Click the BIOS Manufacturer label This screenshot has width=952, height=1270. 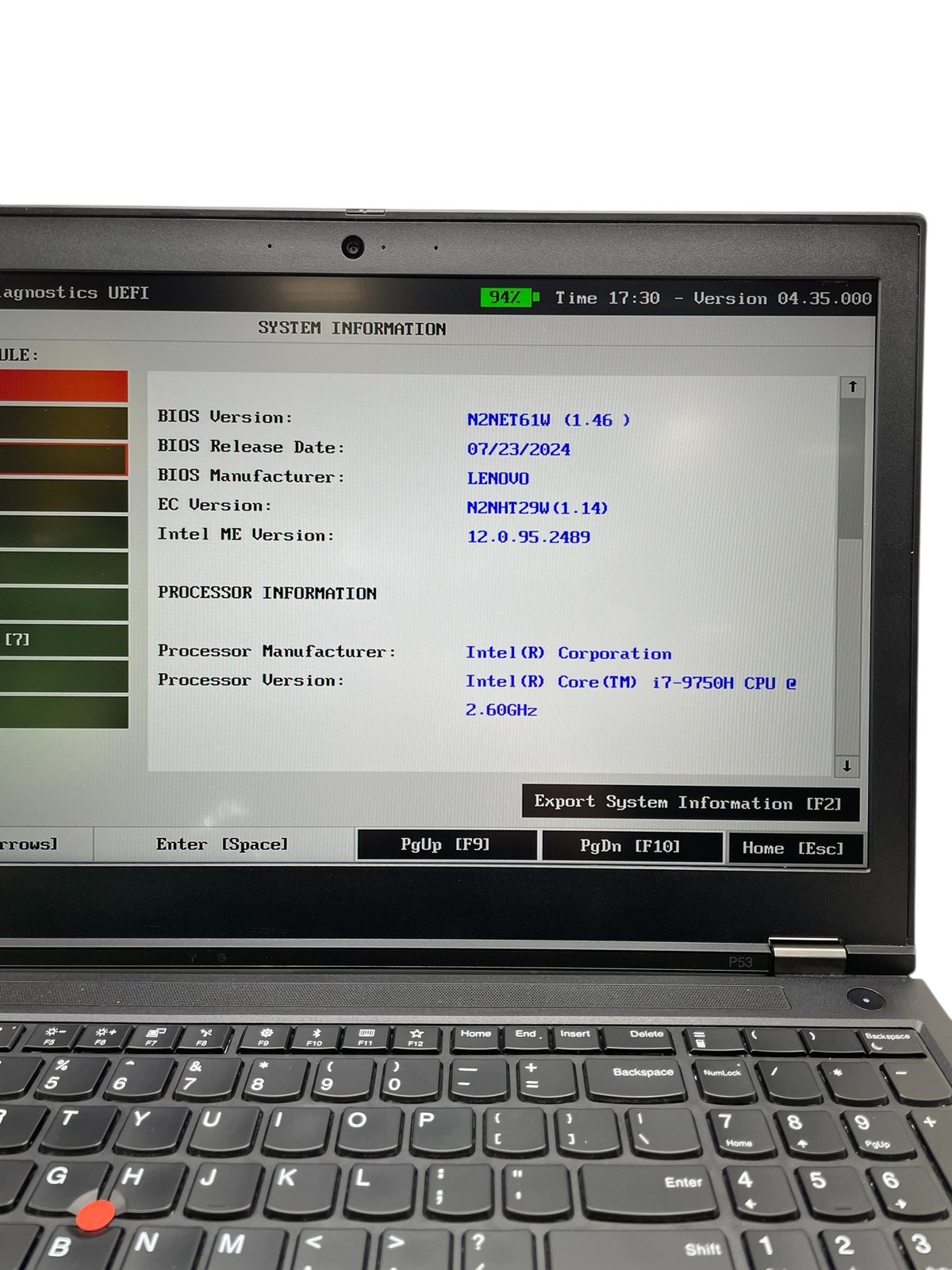[x=251, y=476]
